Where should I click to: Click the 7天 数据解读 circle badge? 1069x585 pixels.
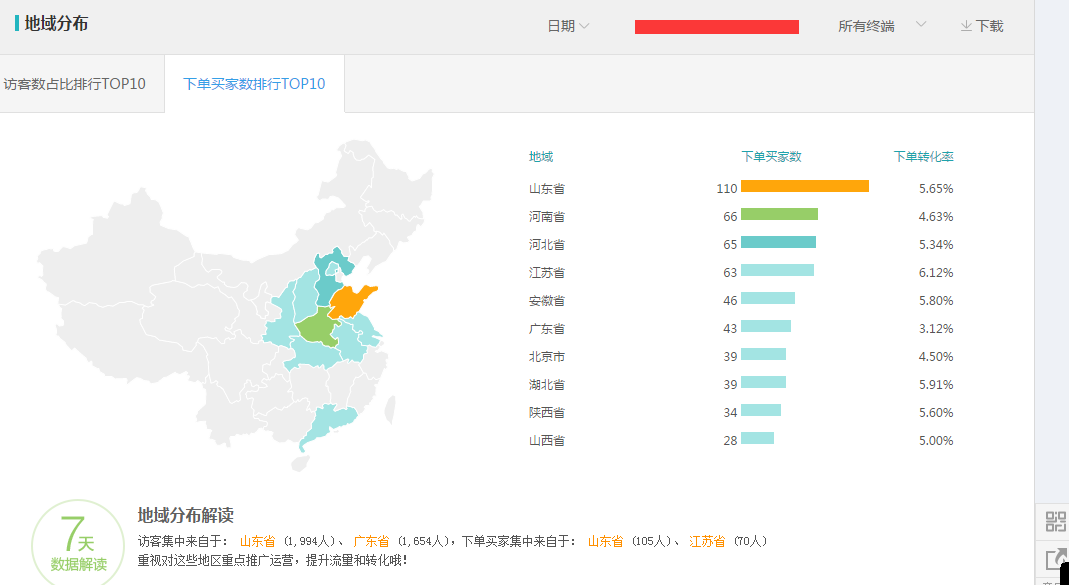tap(78, 544)
